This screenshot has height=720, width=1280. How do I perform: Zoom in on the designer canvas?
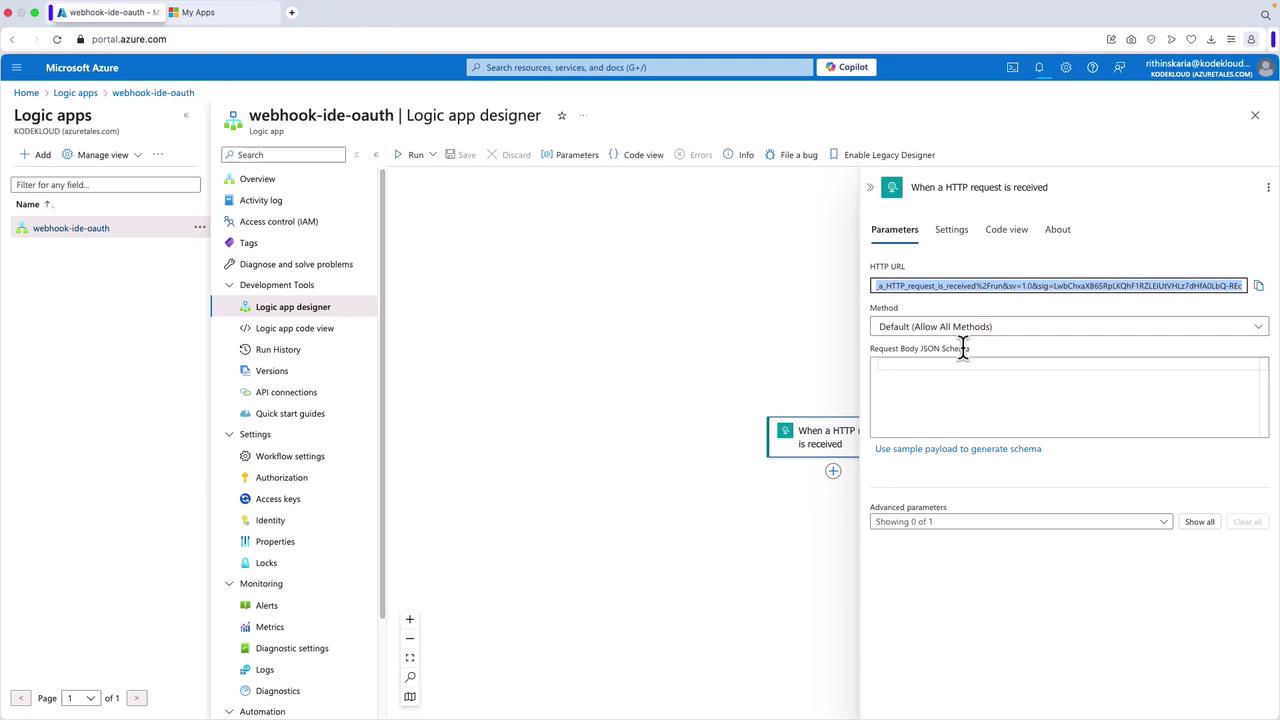tap(410, 619)
